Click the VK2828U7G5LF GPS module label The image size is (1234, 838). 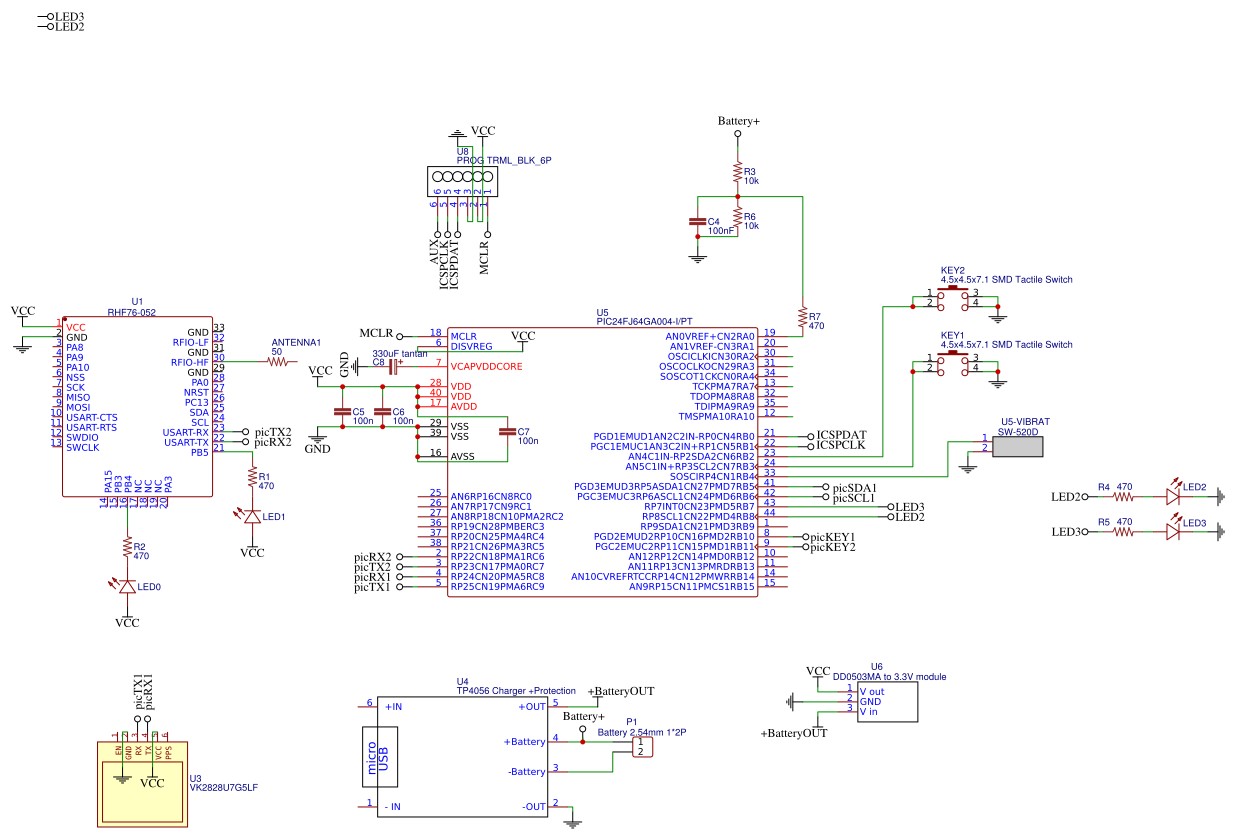pyautogui.click(x=222, y=787)
